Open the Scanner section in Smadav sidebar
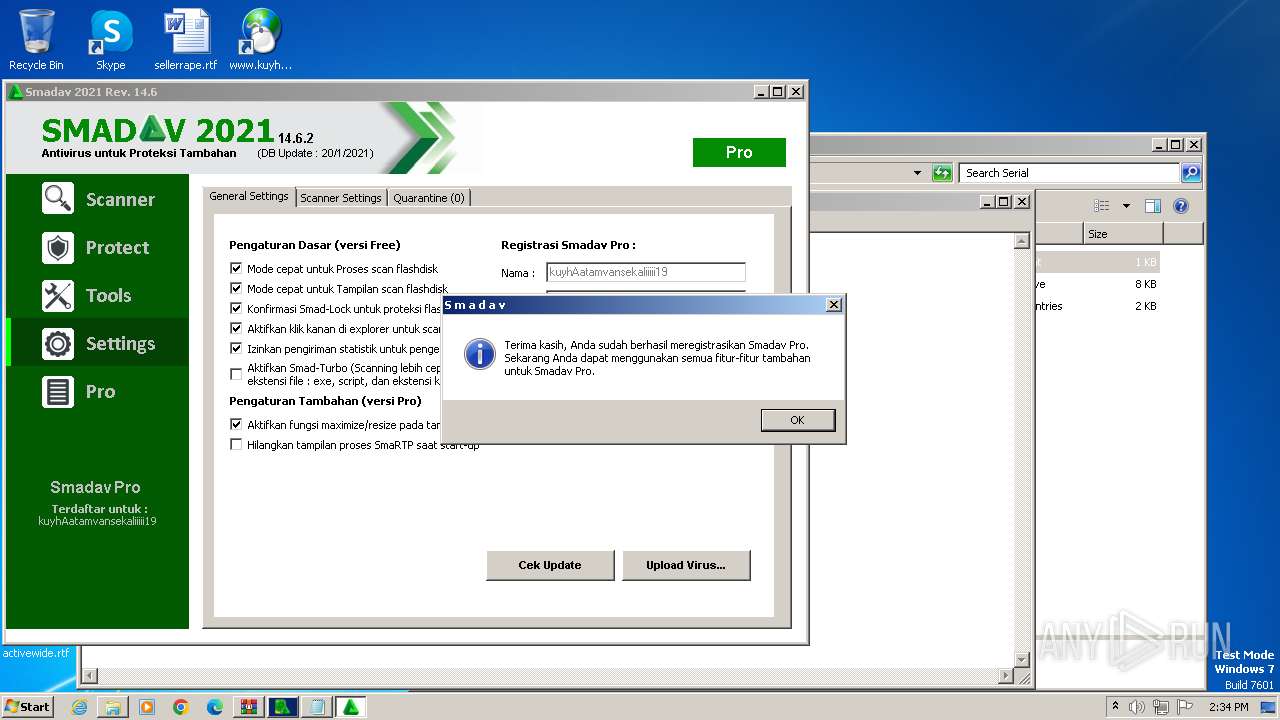This screenshot has width=1280, height=720. click(x=98, y=199)
